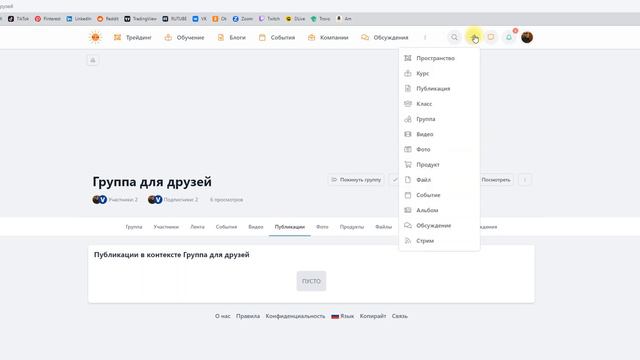Viewport: 640px width, 360px height.
Task: Switch to the Фото group tab
Action: pyautogui.click(x=322, y=227)
